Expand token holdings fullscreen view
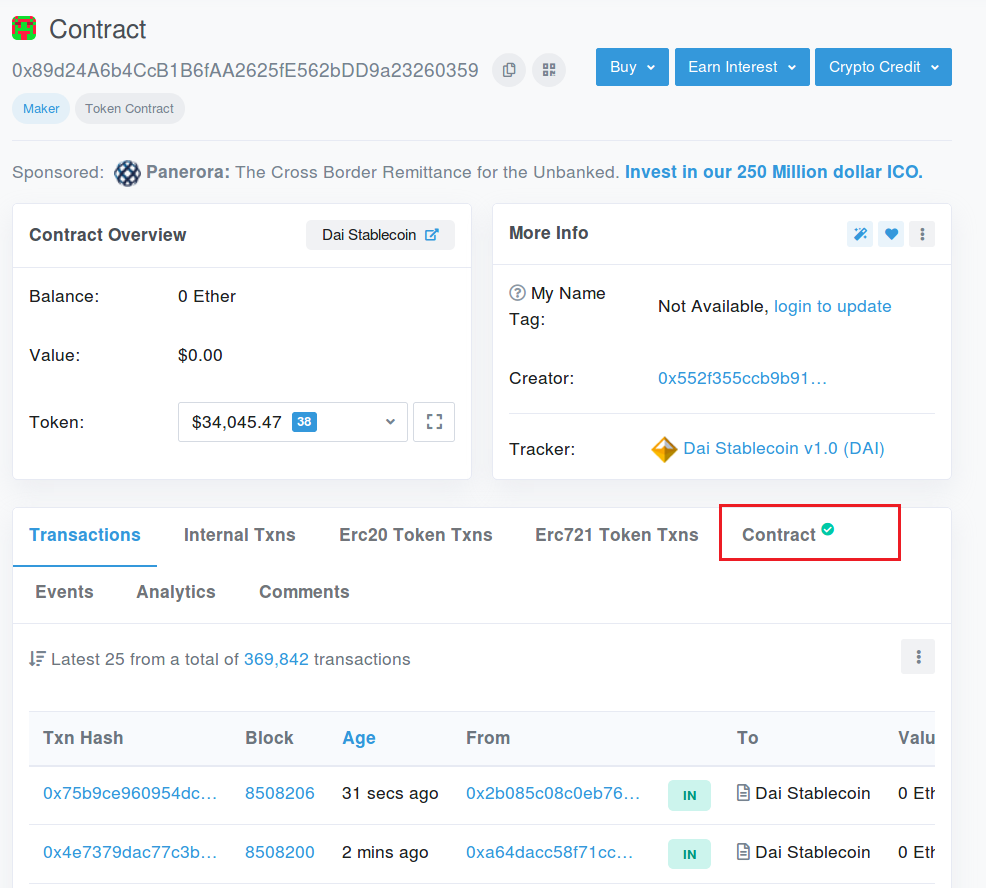The image size is (986, 888). click(x=434, y=422)
